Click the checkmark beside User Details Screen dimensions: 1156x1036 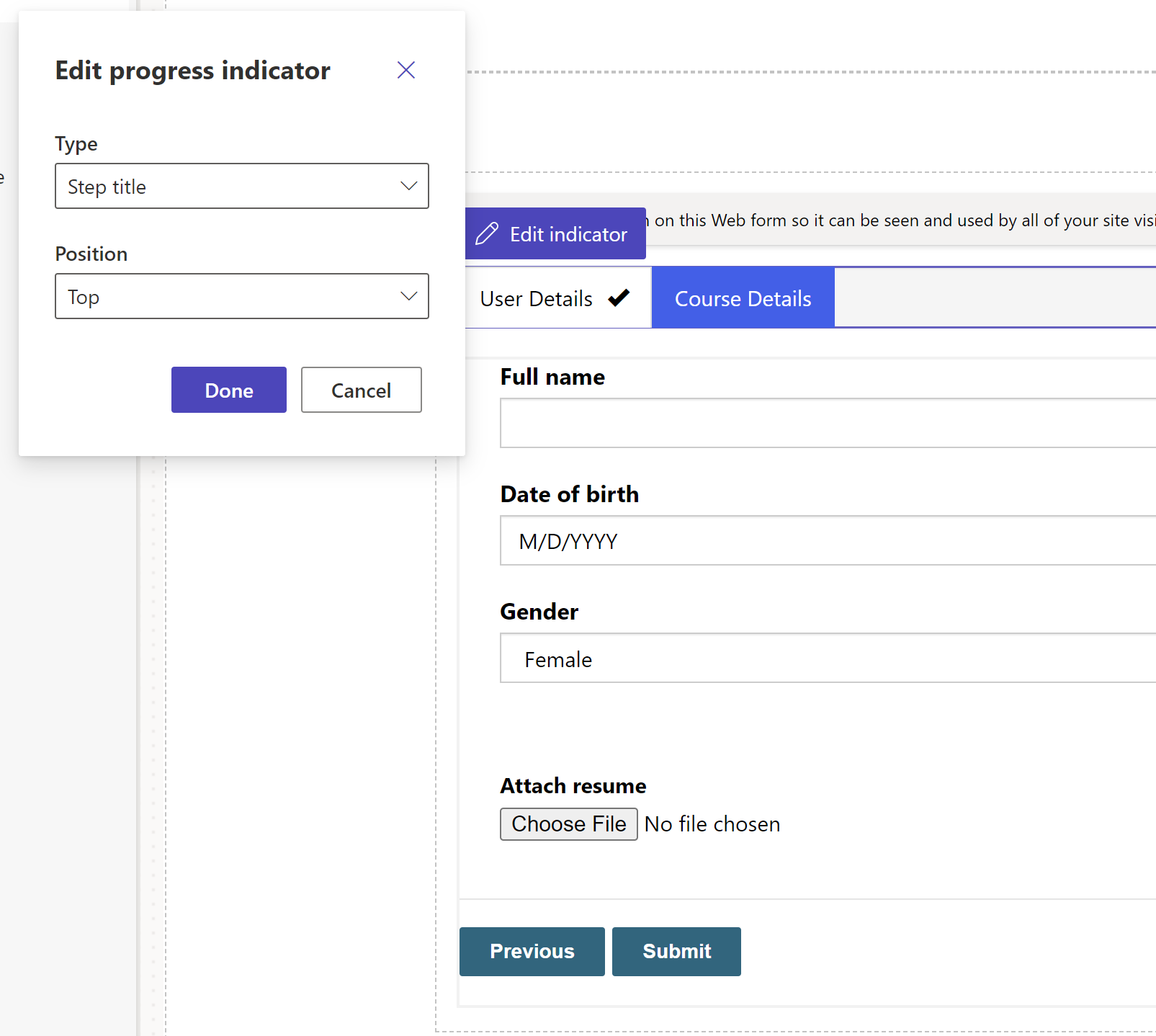[x=619, y=298]
